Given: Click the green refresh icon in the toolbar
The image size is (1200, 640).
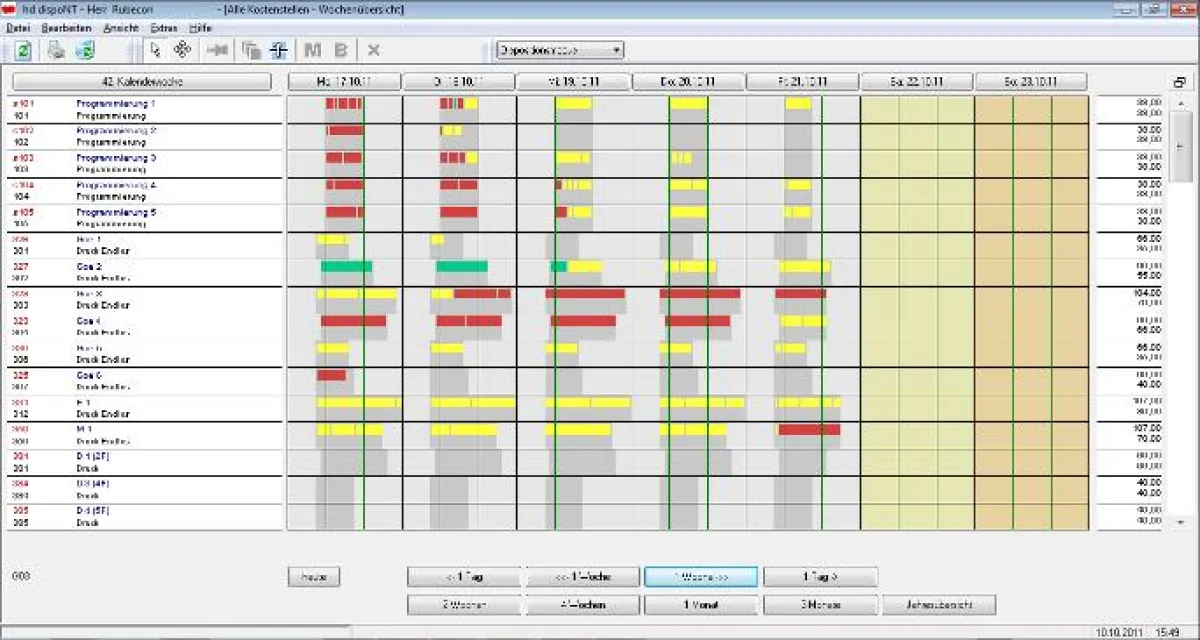Looking at the screenshot, I should point(22,50).
